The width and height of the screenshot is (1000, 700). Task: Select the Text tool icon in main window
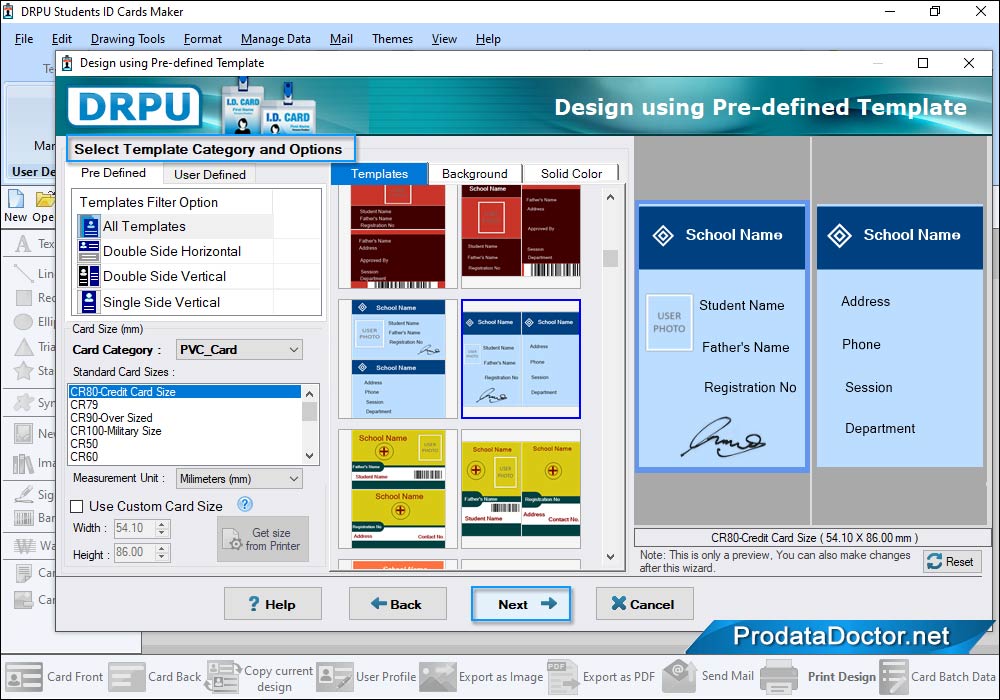coord(23,244)
